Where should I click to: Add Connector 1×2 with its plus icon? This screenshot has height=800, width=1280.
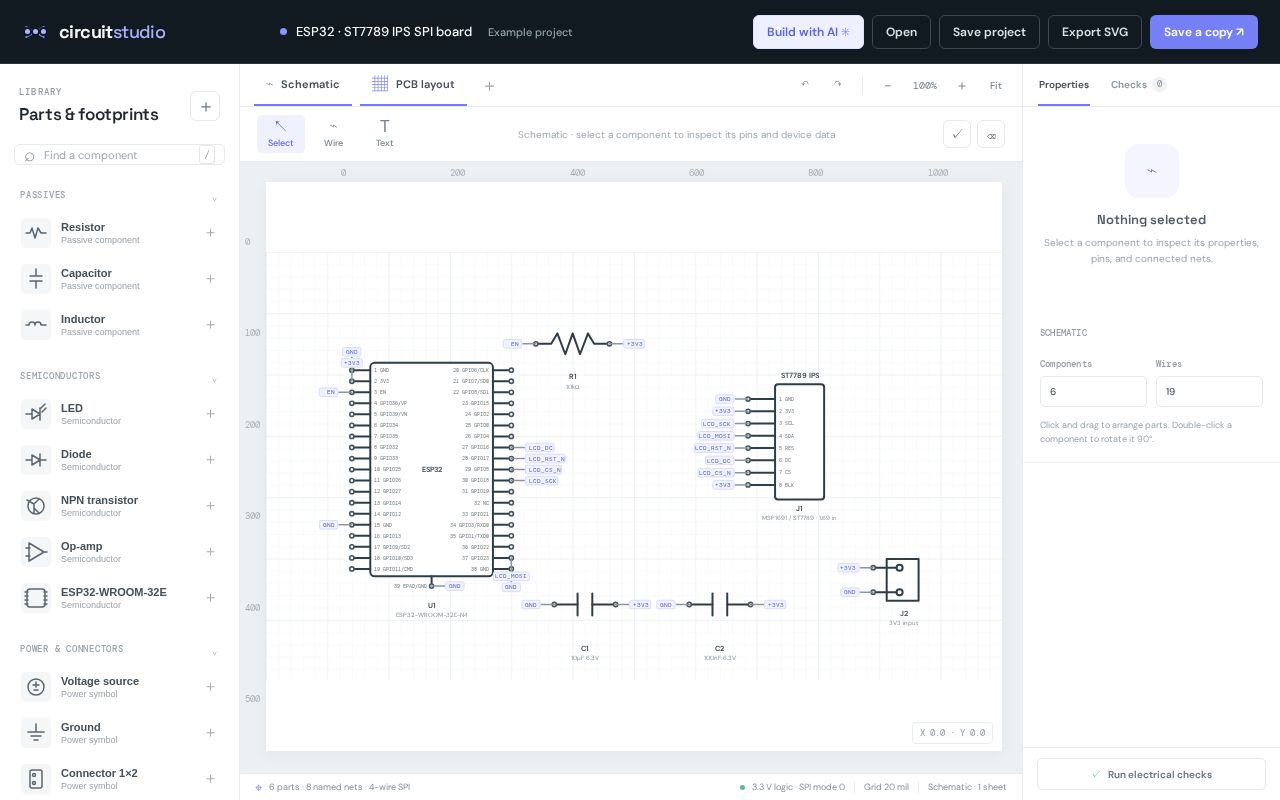[210, 779]
